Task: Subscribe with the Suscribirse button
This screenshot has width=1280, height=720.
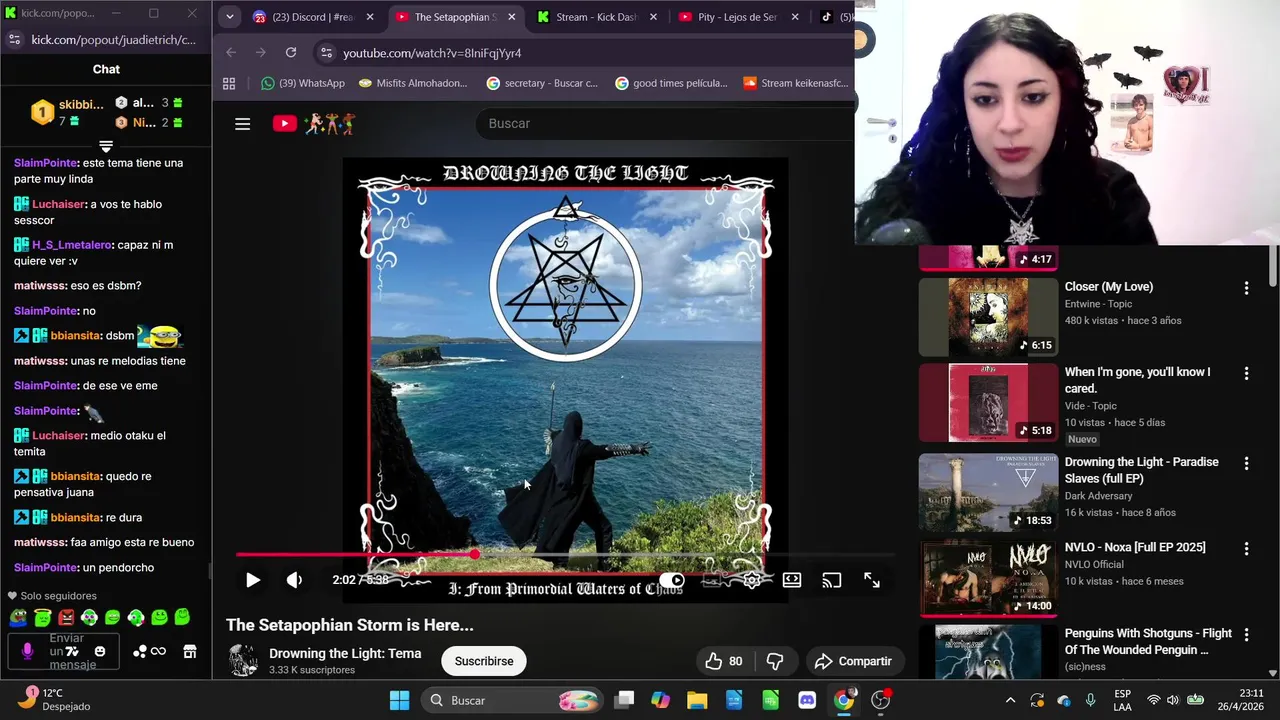Action: click(484, 661)
